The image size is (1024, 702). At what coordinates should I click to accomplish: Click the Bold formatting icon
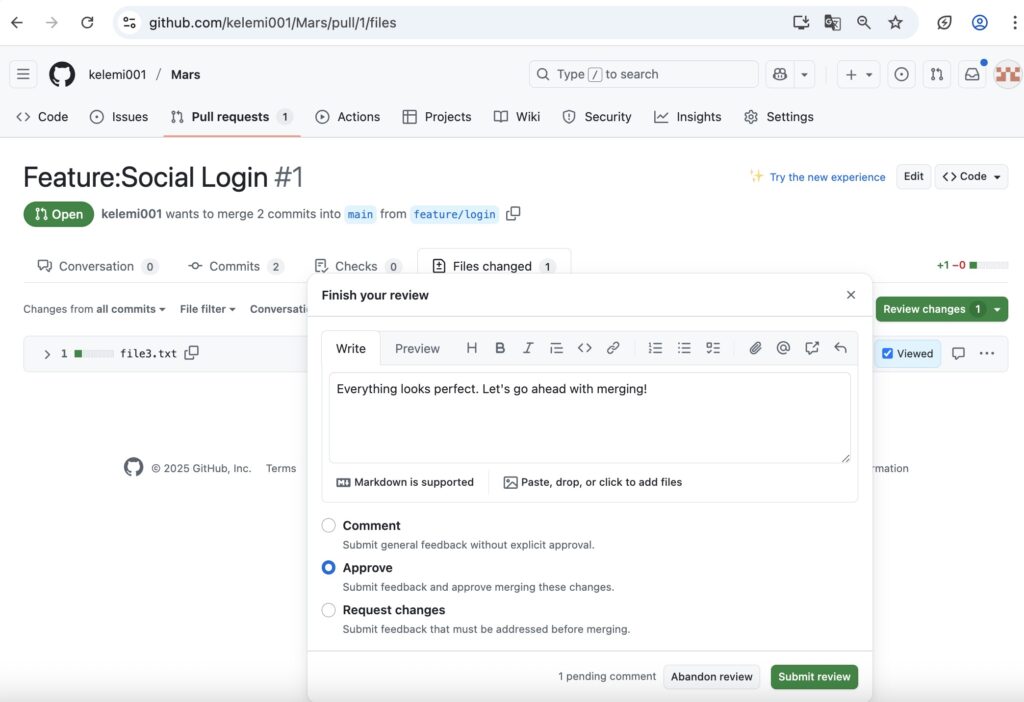tap(500, 348)
